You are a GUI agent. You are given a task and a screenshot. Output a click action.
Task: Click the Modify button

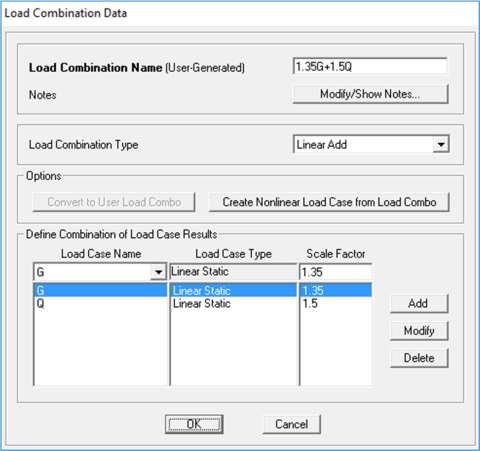[x=419, y=331]
